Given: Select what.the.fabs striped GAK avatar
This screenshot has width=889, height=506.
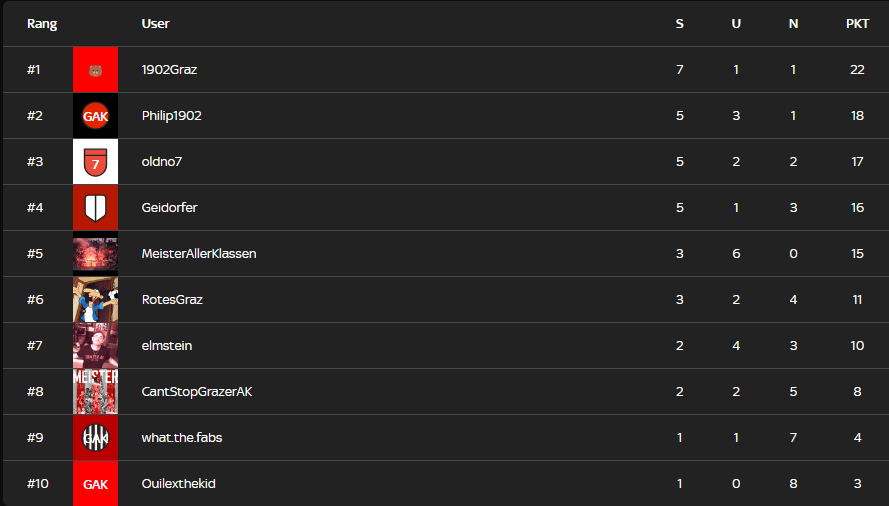Looking at the screenshot, I should click(x=95, y=438).
